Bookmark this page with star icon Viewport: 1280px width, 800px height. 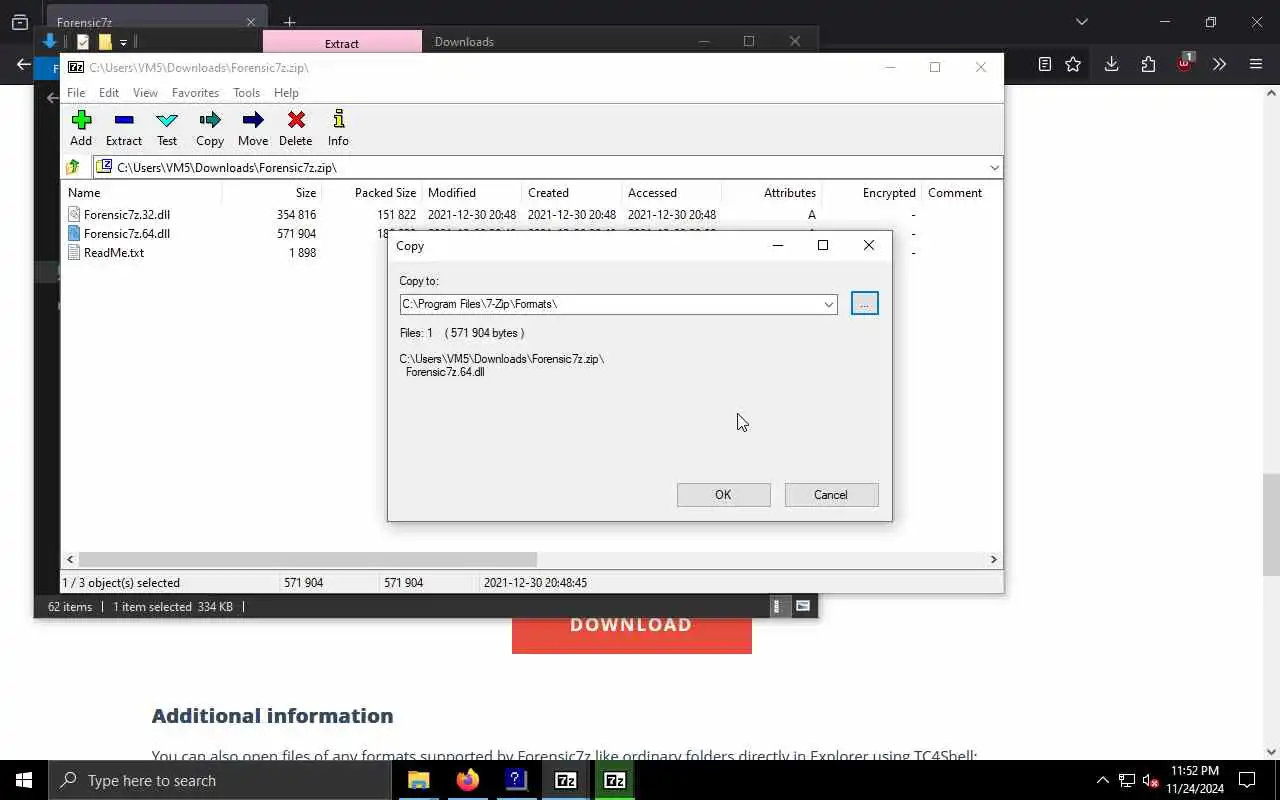(x=1073, y=64)
